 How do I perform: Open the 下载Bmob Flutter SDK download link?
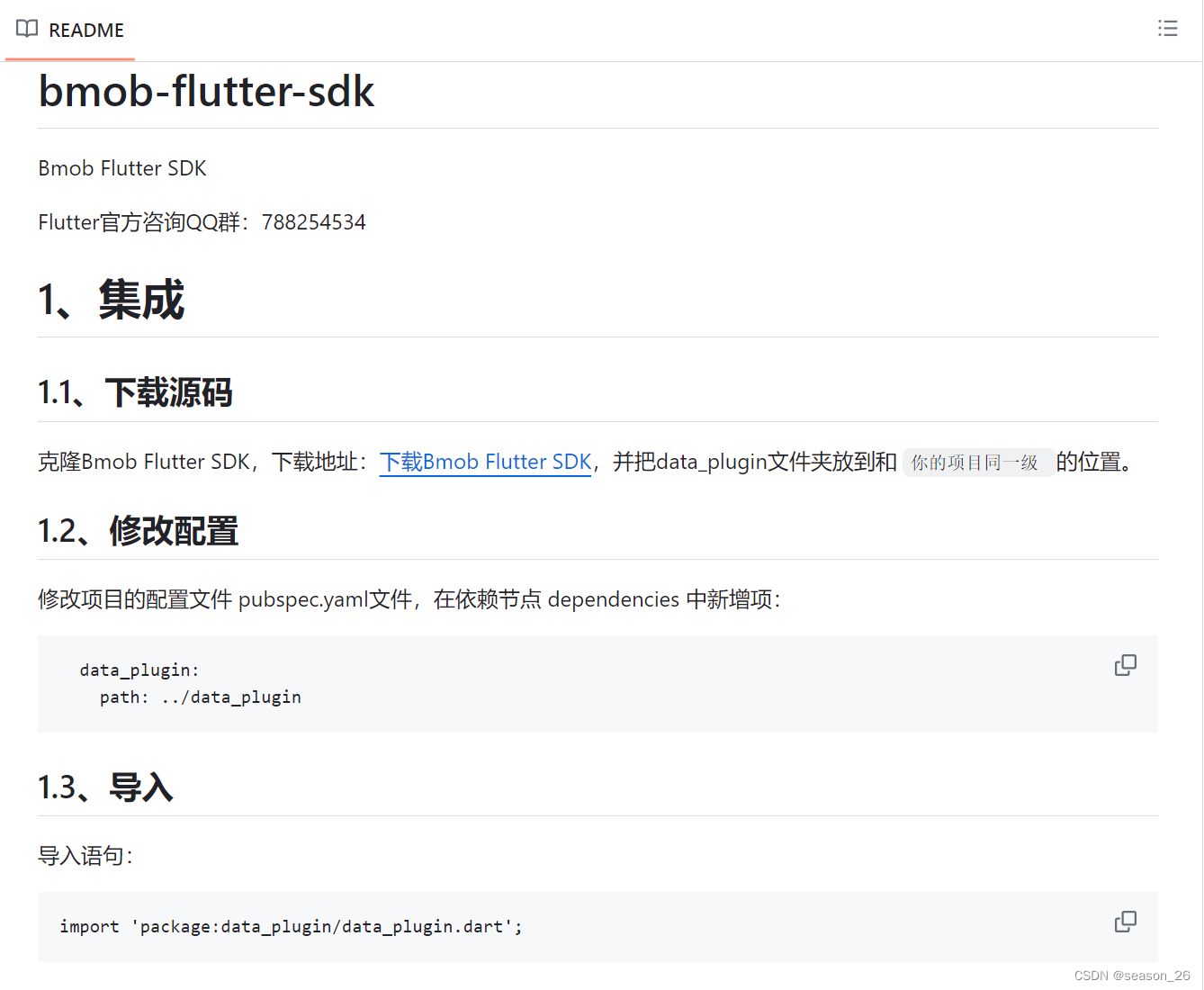coord(484,462)
